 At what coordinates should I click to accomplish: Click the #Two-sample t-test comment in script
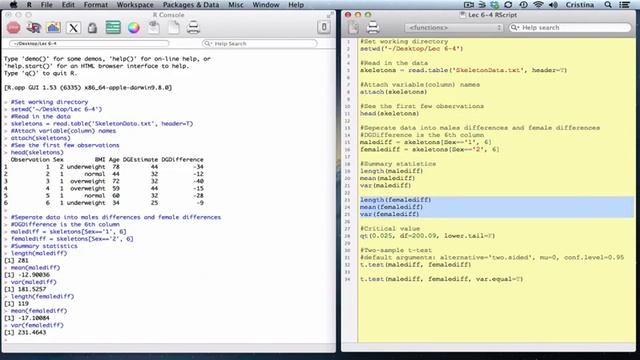click(x=396, y=250)
